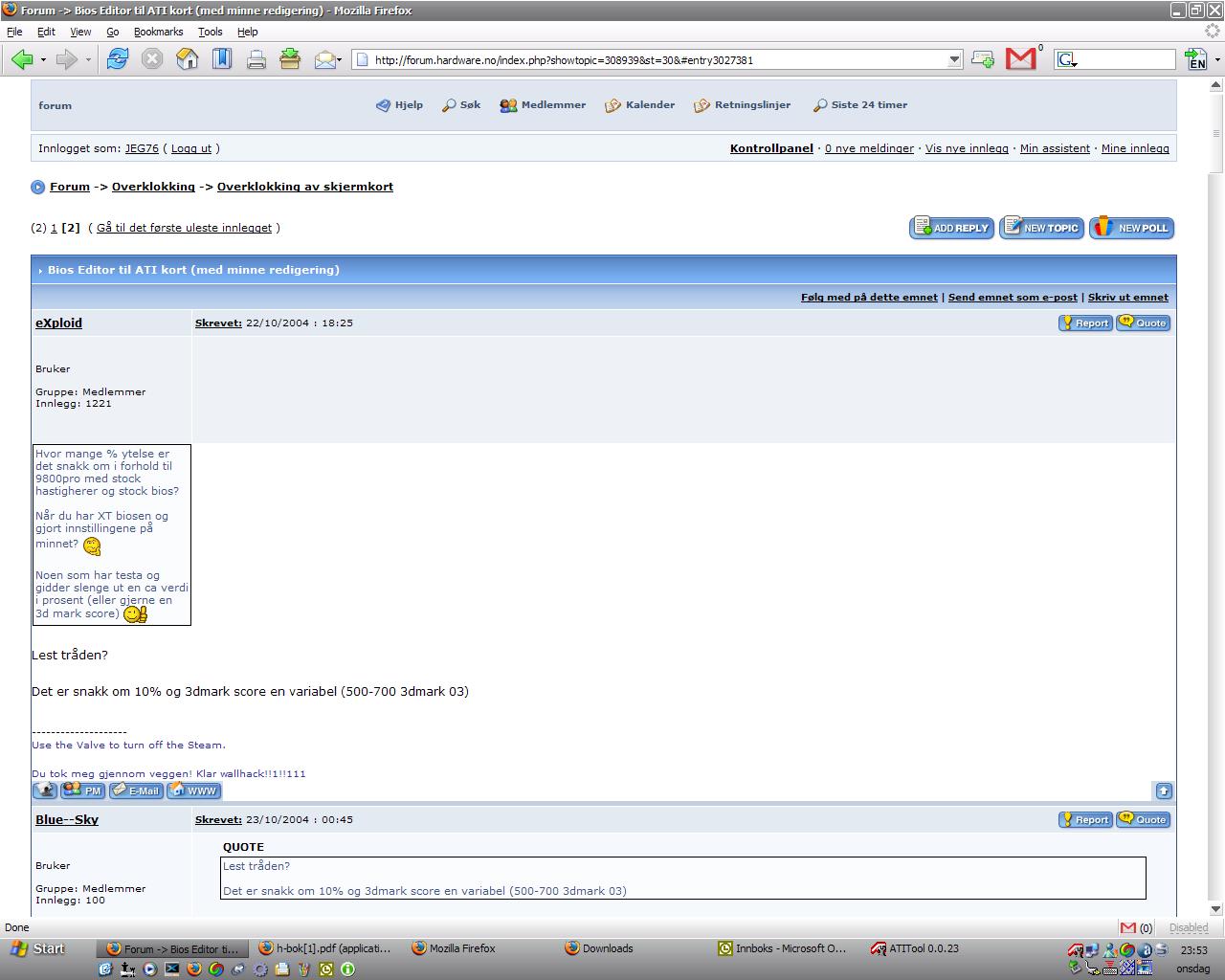Open the Kalender link

(639, 105)
